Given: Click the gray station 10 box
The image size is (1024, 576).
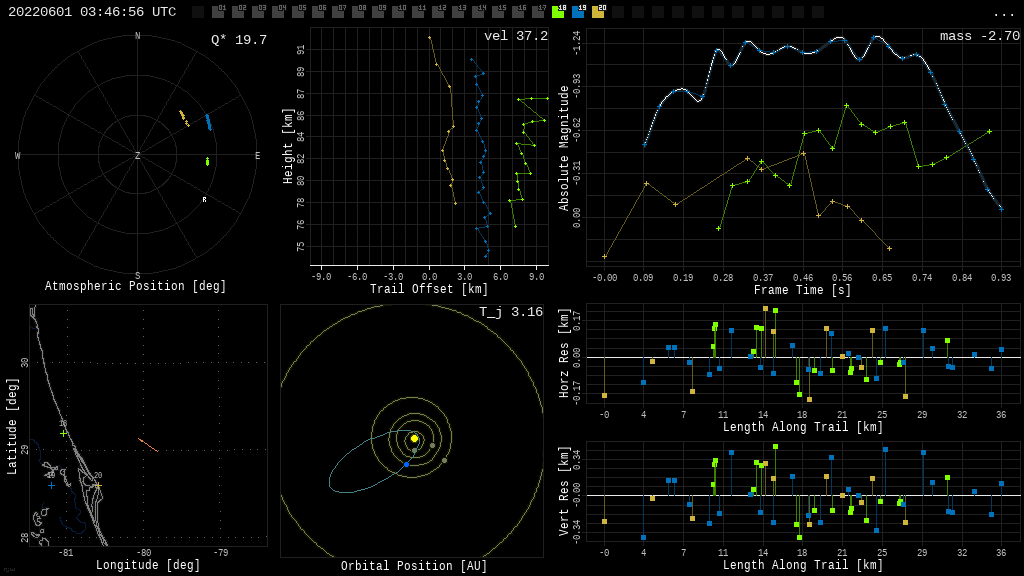Looking at the screenshot, I should [398, 12].
